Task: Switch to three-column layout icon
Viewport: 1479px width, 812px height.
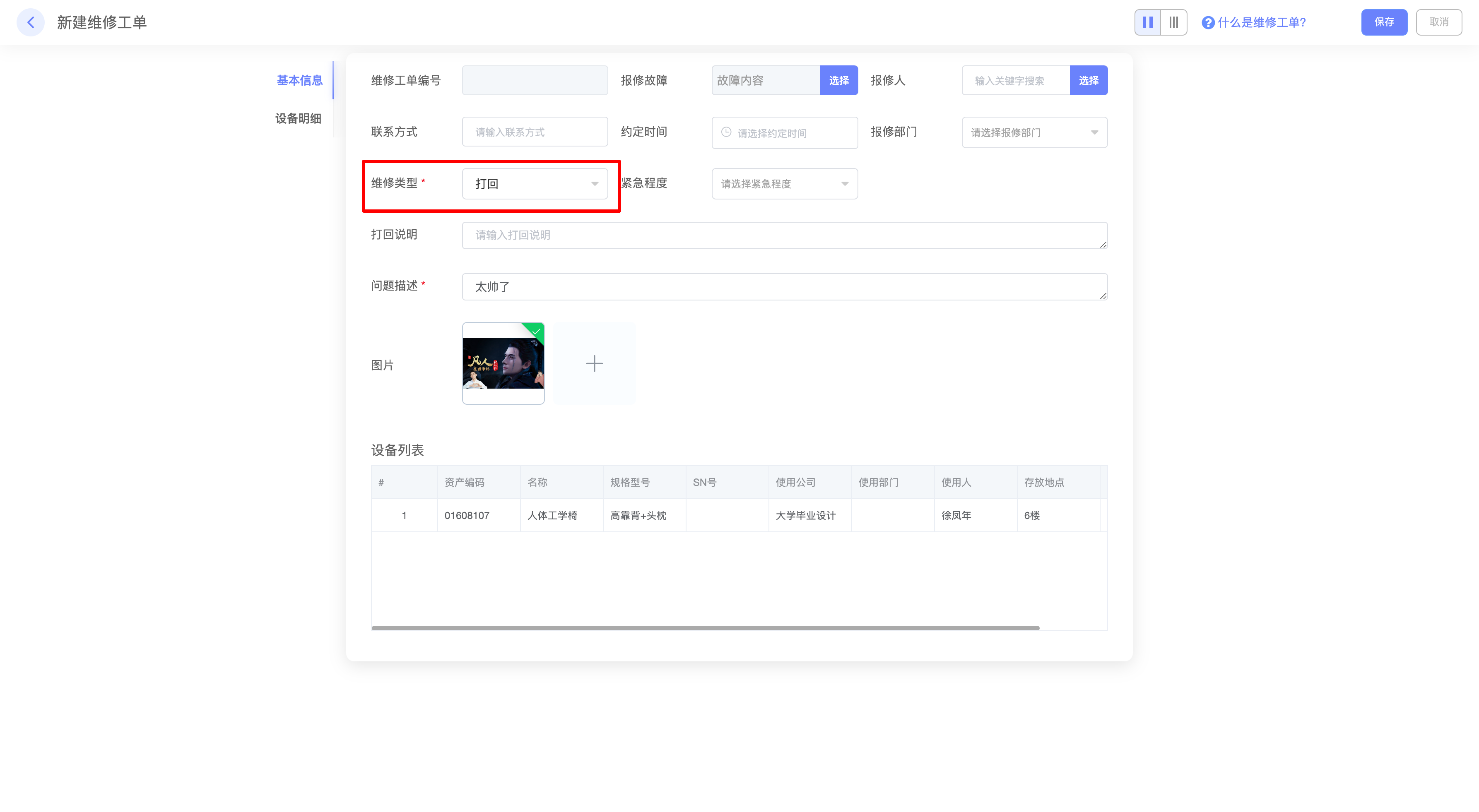Action: (1173, 22)
